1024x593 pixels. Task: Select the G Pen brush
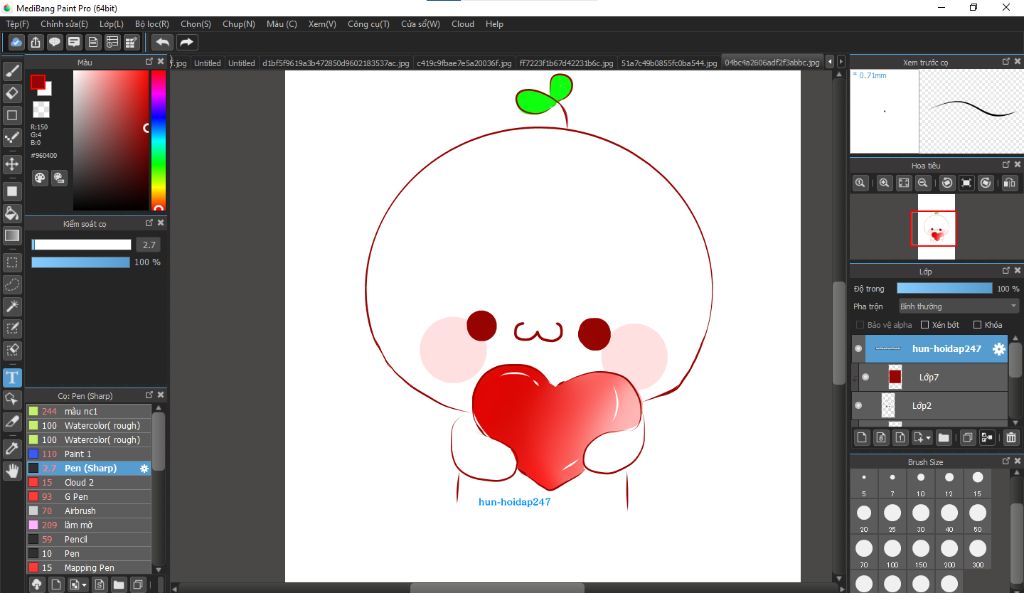coord(89,496)
